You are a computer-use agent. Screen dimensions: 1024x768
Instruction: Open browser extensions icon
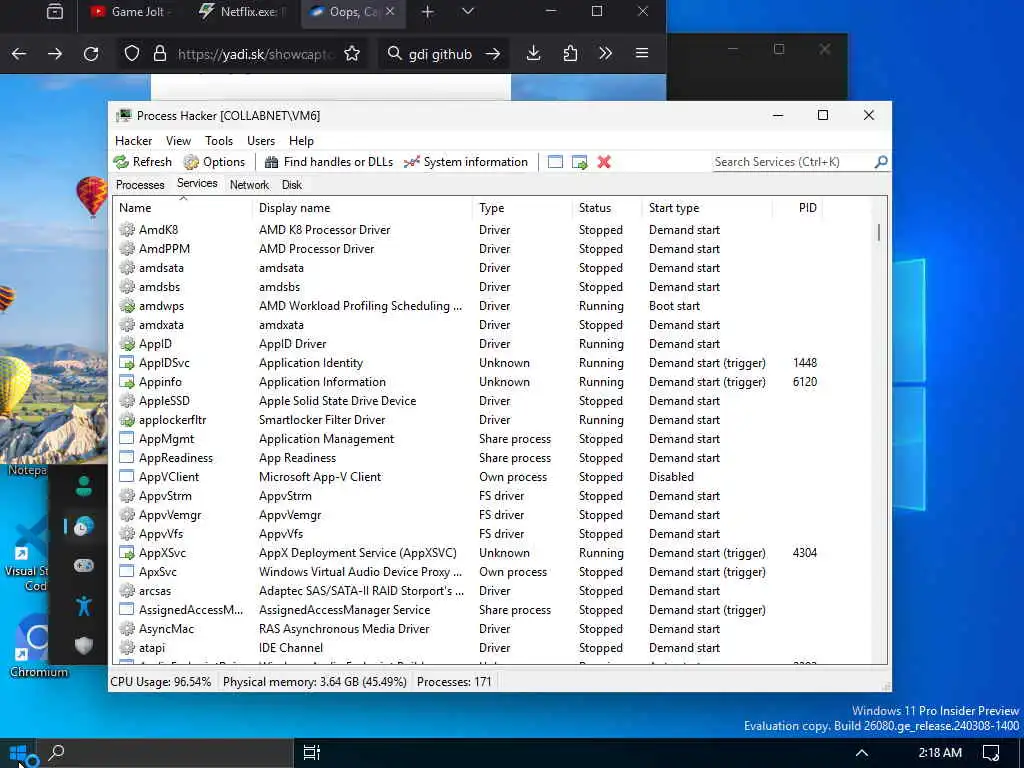(570, 54)
